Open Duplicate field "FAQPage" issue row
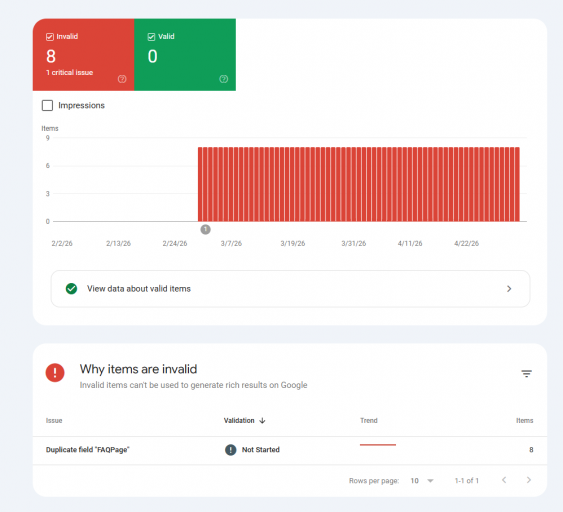Image resolution: width=563 pixels, height=512 pixels. (x=290, y=450)
